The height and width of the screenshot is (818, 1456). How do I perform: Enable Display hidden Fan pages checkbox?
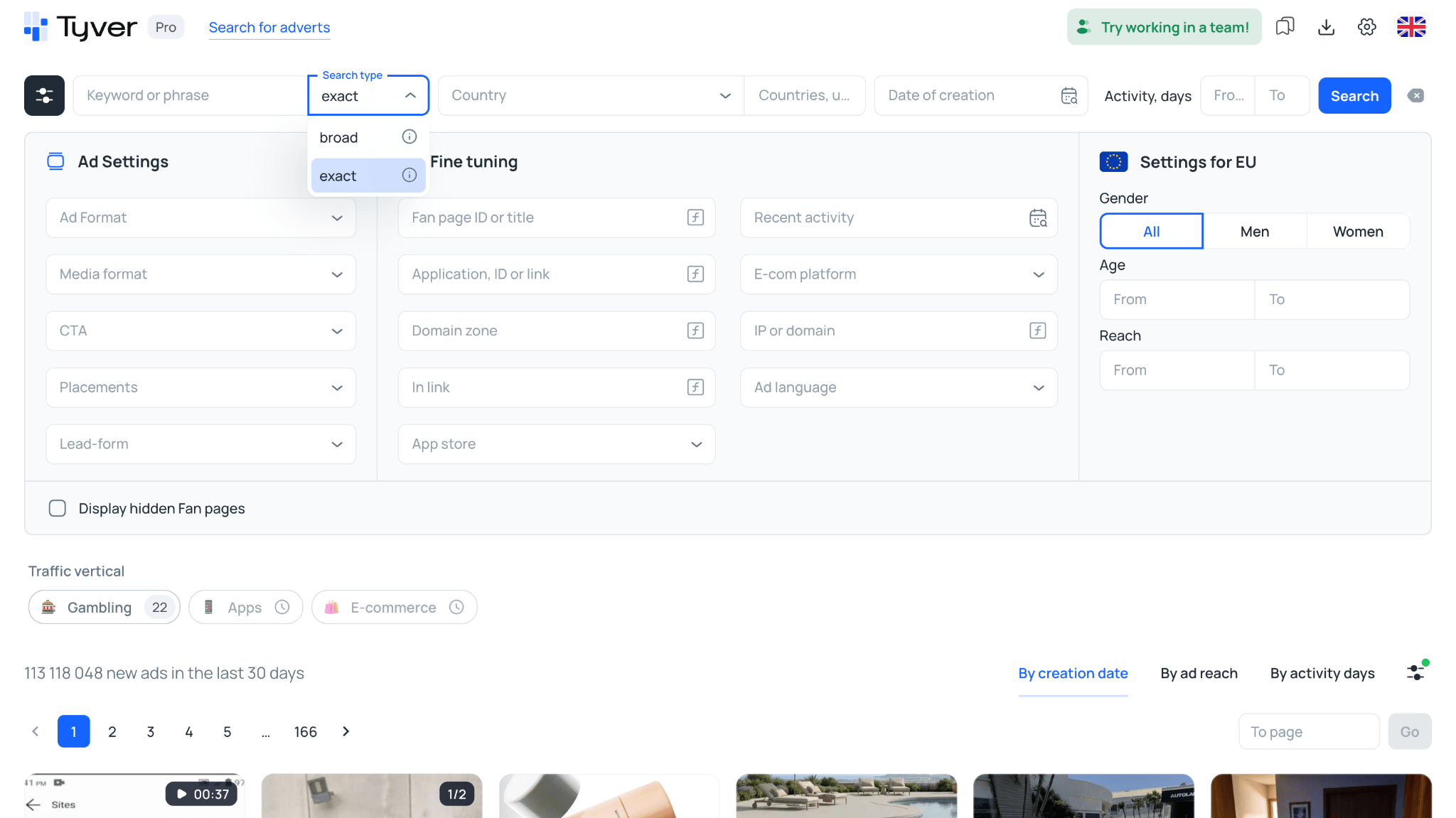tap(58, 508)
